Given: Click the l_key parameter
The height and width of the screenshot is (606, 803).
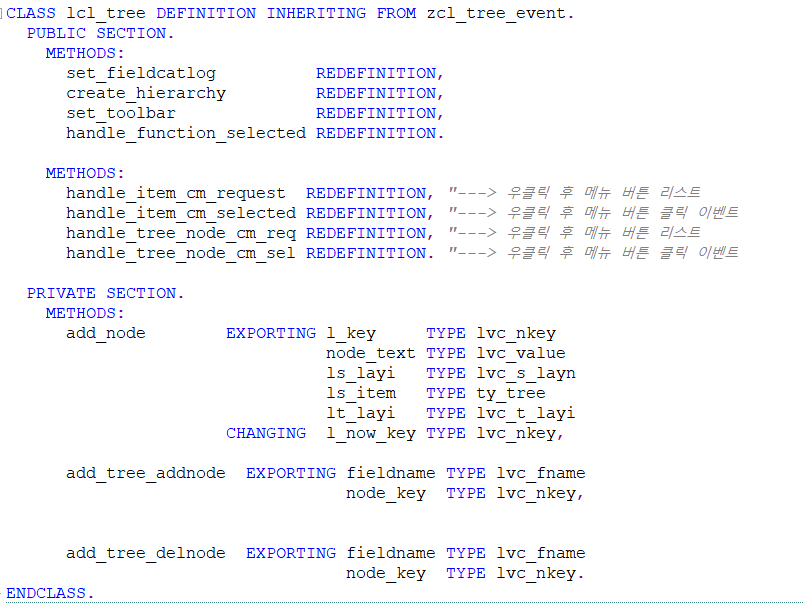Looking at the screenshot, I should click(x=351, y=333).
